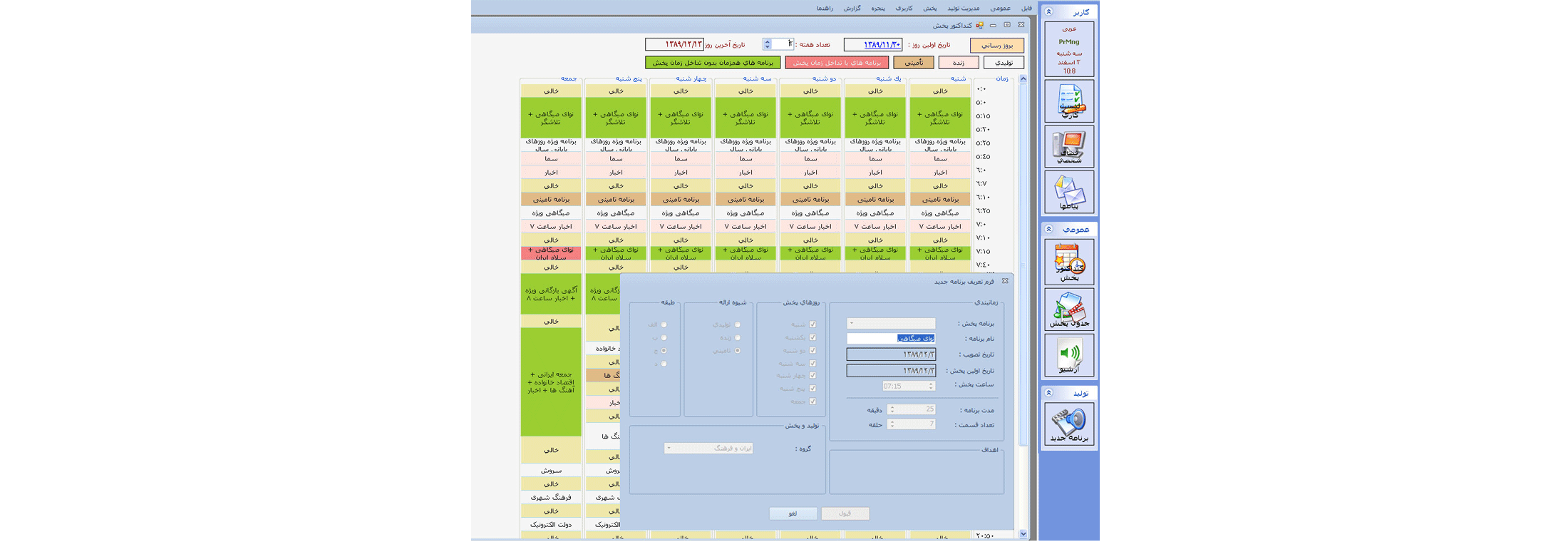Click the بروز رسانی (update) button
Image resolution: width=1568 pixels, height=542 pixels.
[x=996, y=45]
